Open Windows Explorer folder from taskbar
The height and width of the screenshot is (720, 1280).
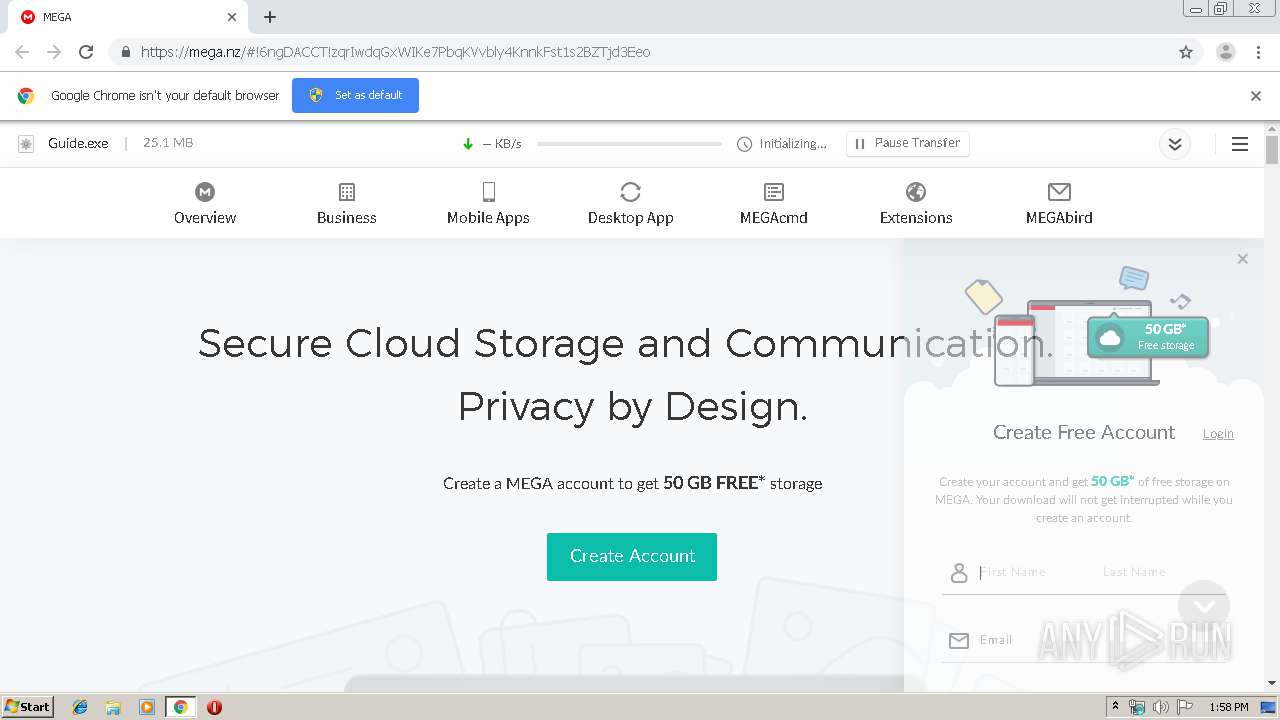(113, 707)
